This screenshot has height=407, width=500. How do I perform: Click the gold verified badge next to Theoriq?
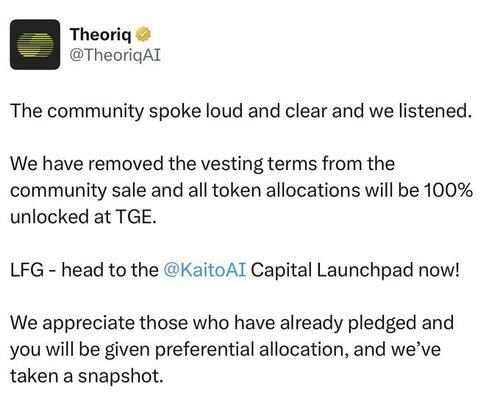143,34
